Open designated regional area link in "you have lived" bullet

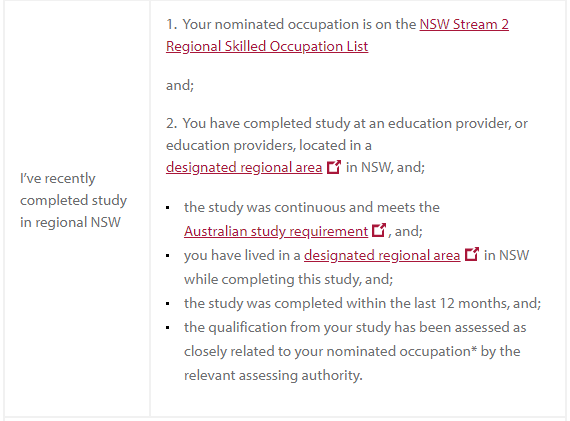click(x=382, y=255)
